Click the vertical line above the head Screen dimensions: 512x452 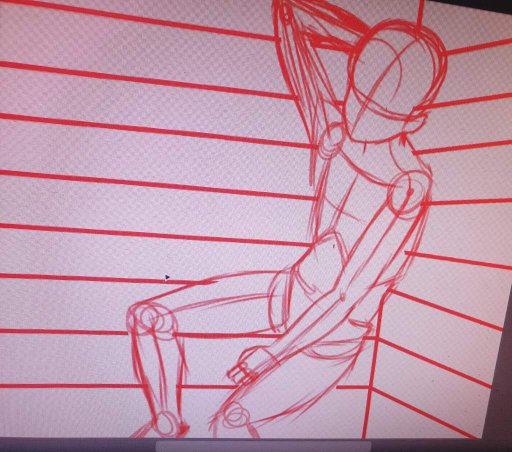click(x=420, y=15)
